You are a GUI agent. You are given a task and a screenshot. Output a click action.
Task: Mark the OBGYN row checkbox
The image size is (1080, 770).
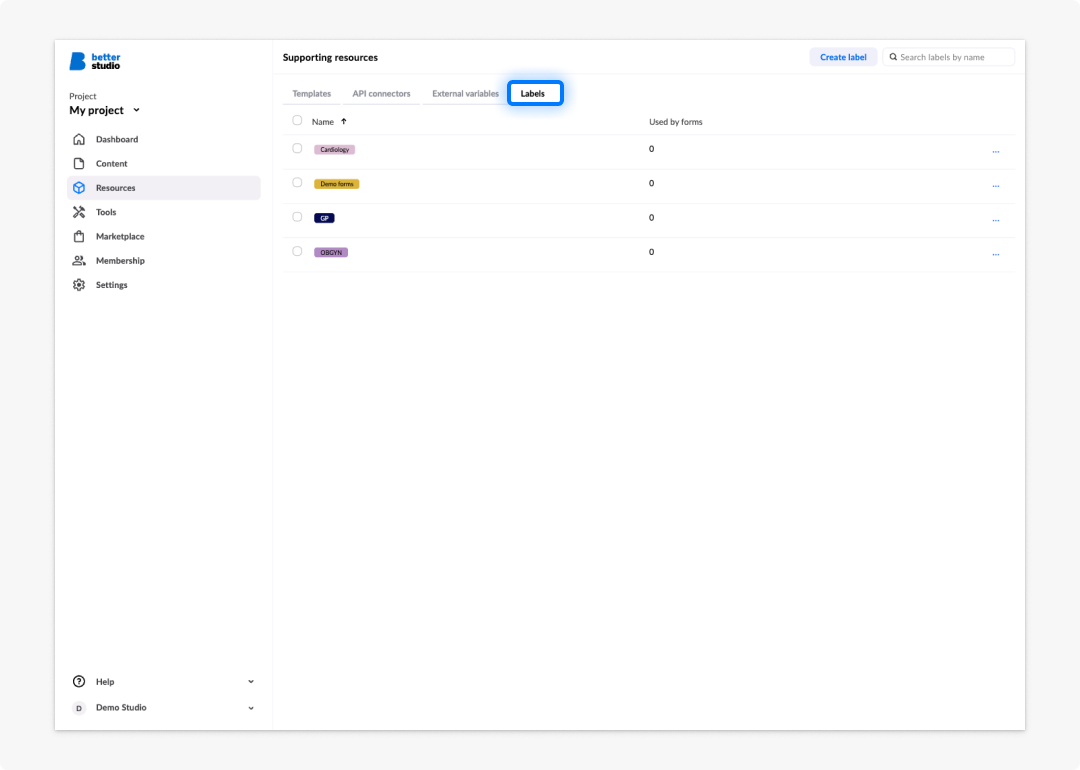[297, 251]
